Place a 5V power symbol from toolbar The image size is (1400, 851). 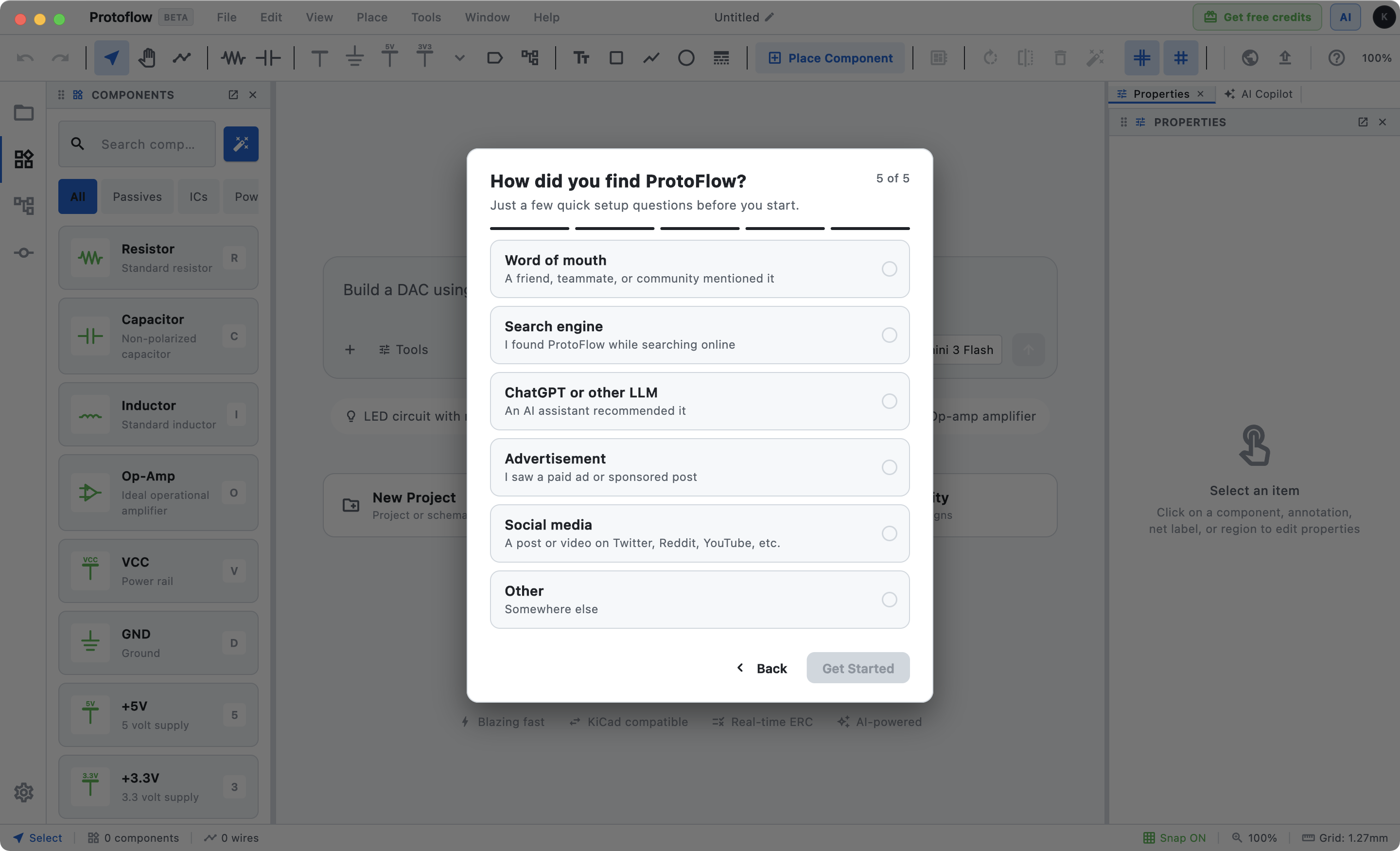point(390,56)
